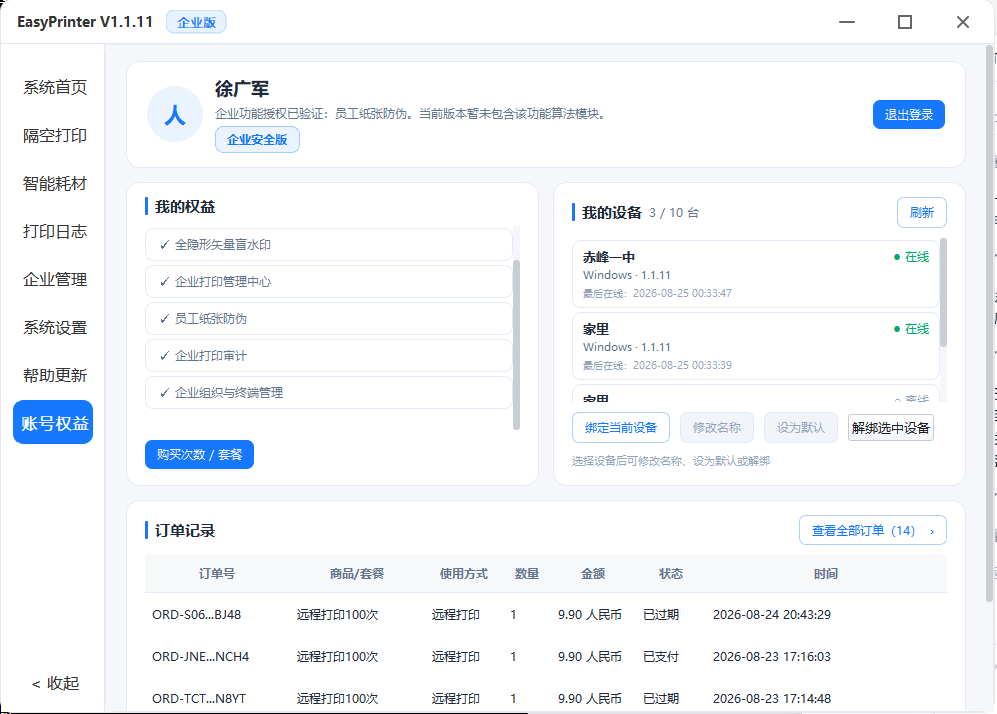Image resolution: width=997 pixels, height=714 pixels.
Task: Click 解绑选中设备 button
Action: [x=891, y=428]
